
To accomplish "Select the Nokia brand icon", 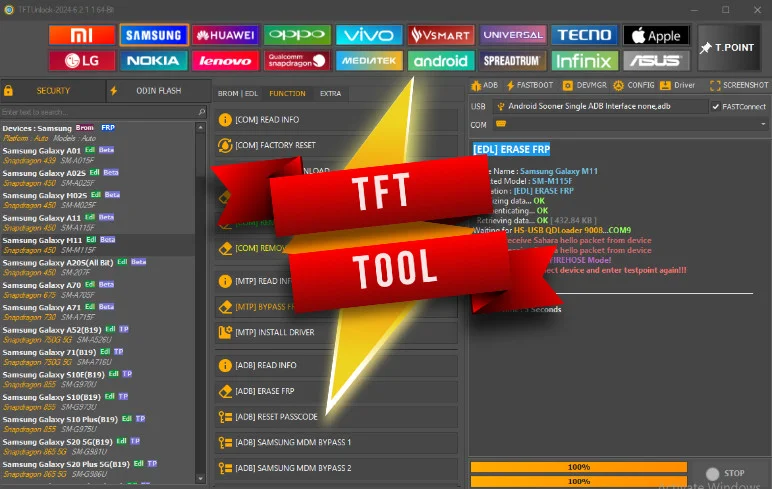I will (x=153, y=61).
